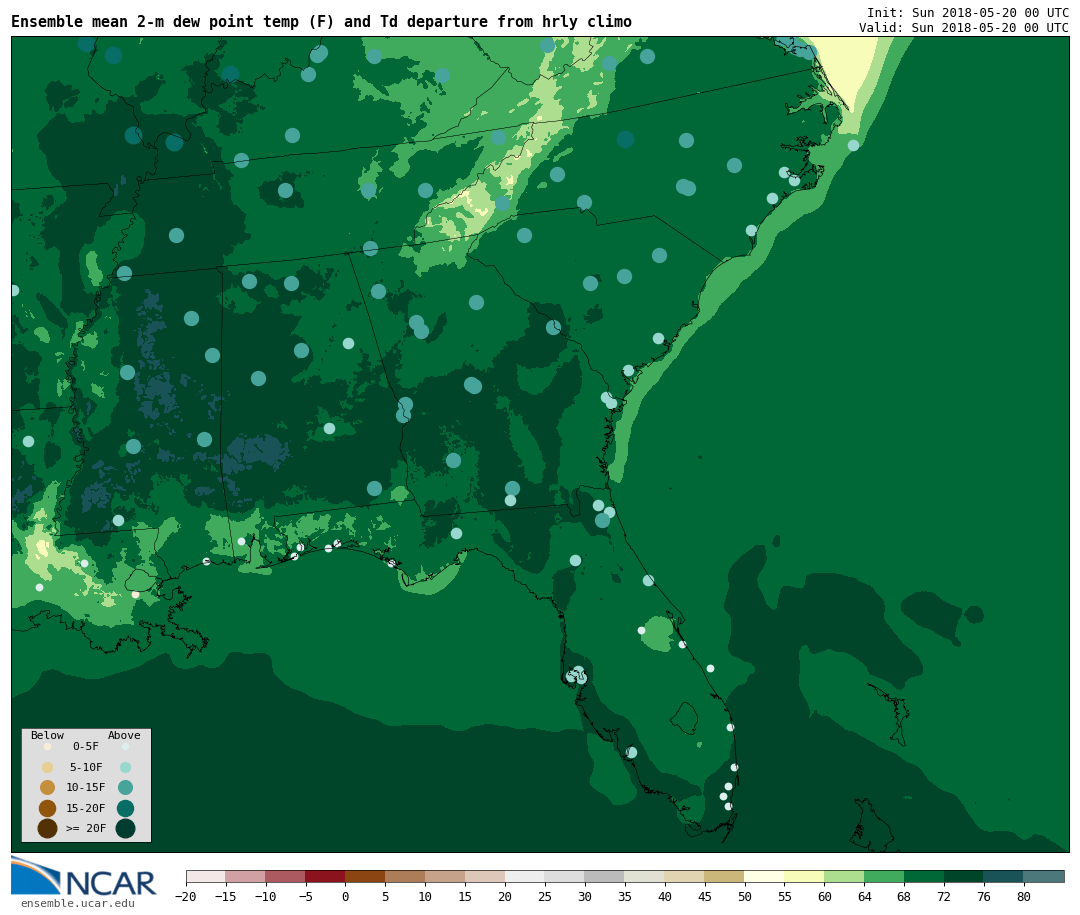
Task: Click the '-10' colorbar tick label
Action: pyautogui.click(x=265, y=896)
